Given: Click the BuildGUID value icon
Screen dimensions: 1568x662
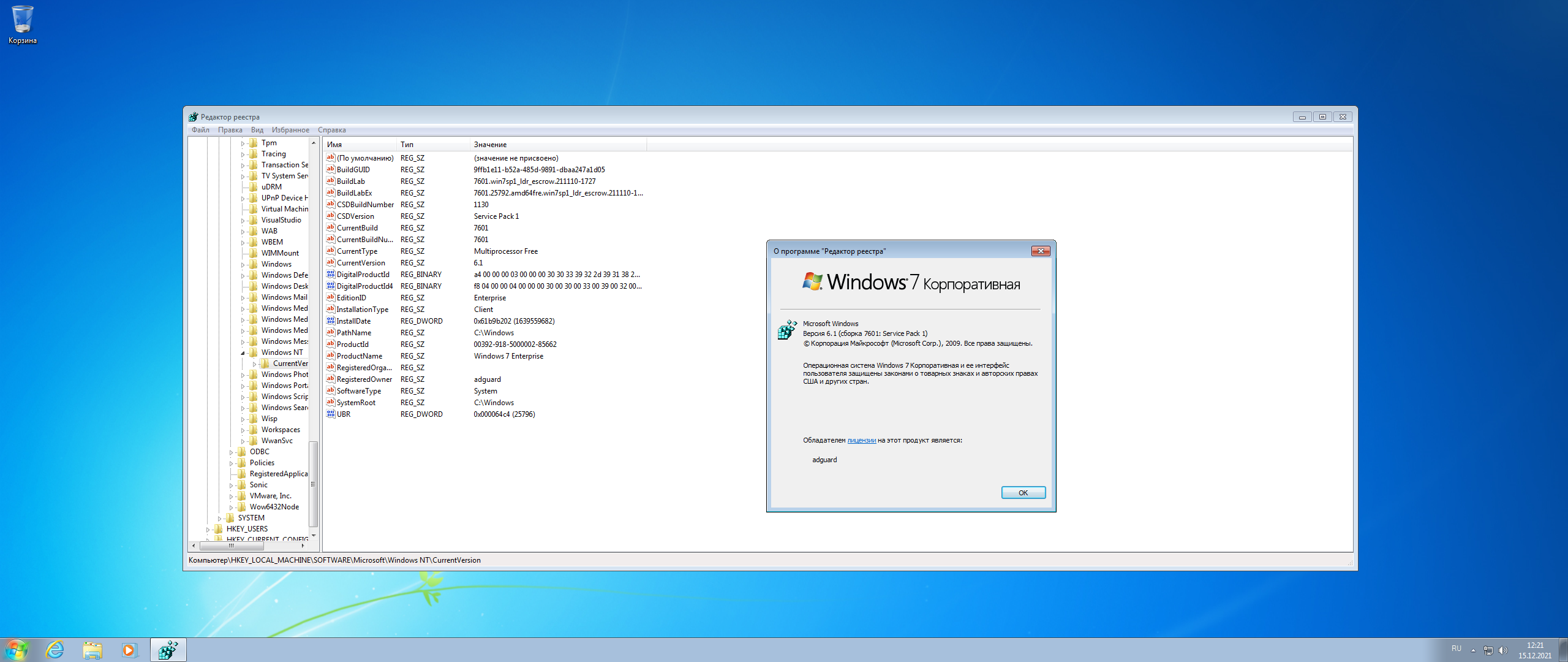Looking at the screenshot, I should (x=330, y=170).
